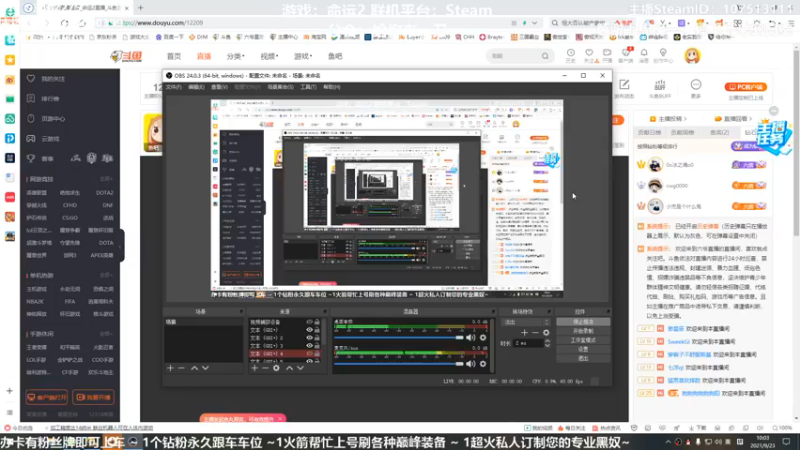Remove selected source with minus icon

pos(265,368)
